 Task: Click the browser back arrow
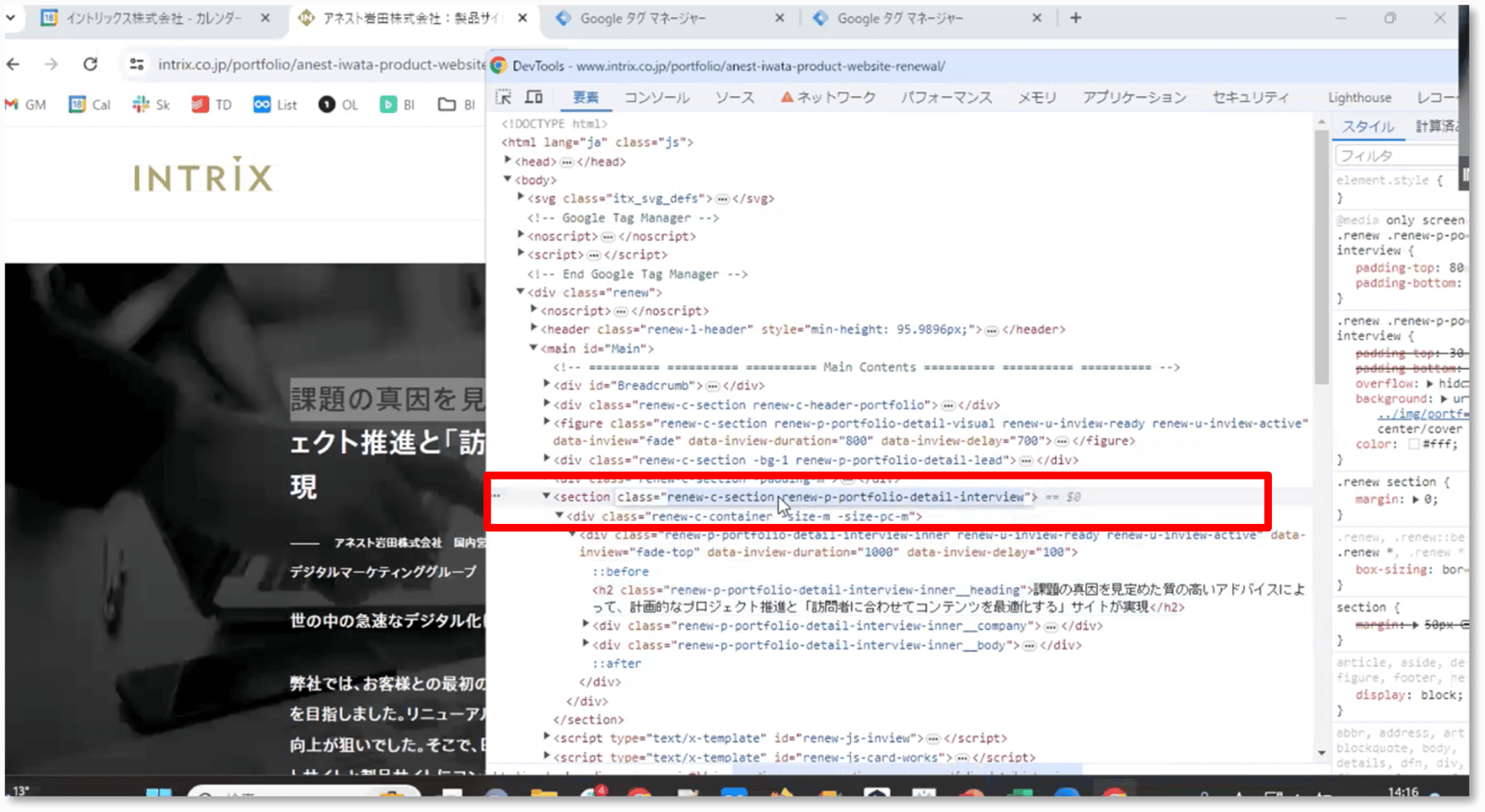(x=13, y=65)
